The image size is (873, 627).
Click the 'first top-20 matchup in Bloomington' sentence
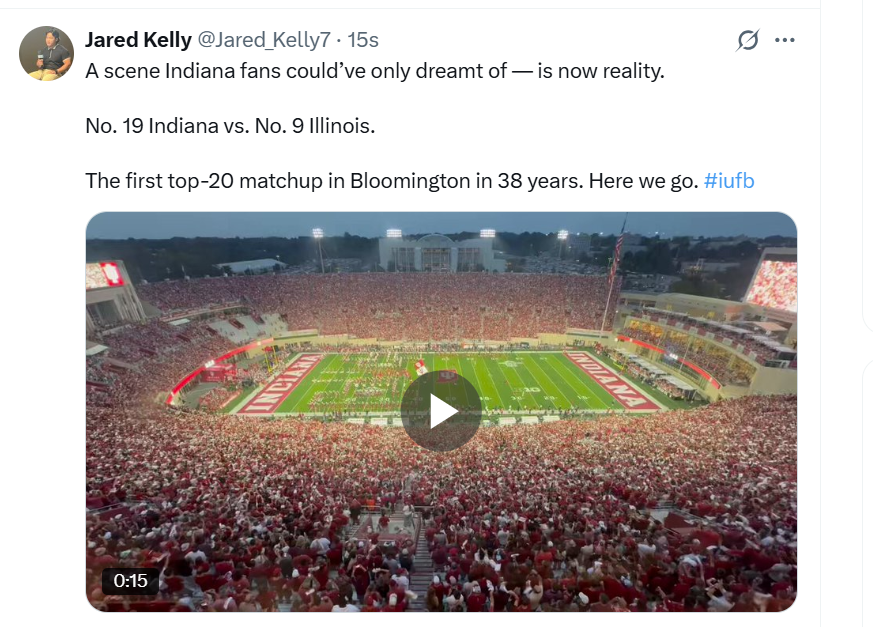pos(390,181)
